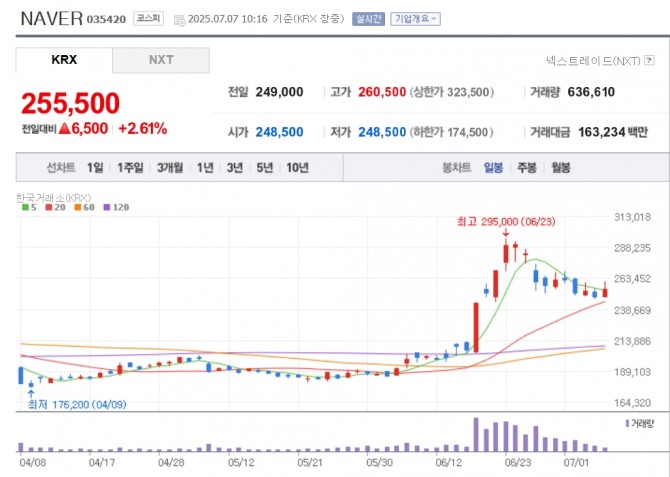Click the volume value 636,610

pos(591,92)
